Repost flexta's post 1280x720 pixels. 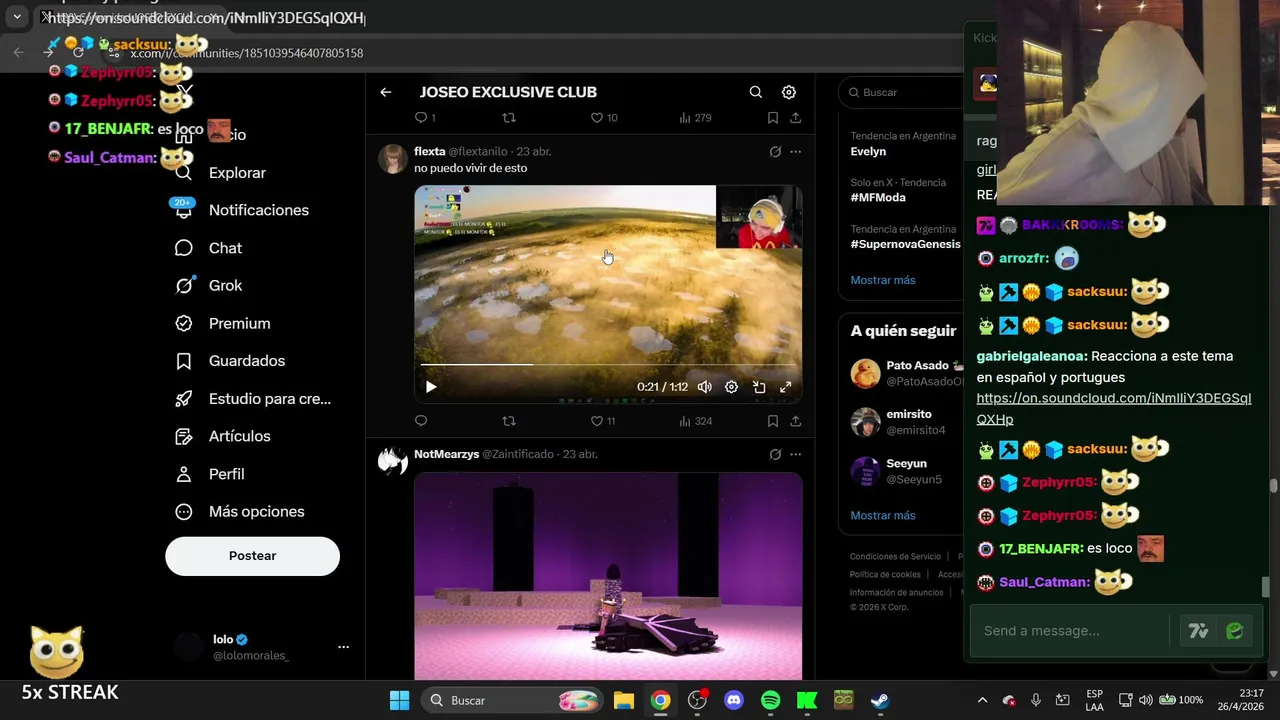pos(509,421)
